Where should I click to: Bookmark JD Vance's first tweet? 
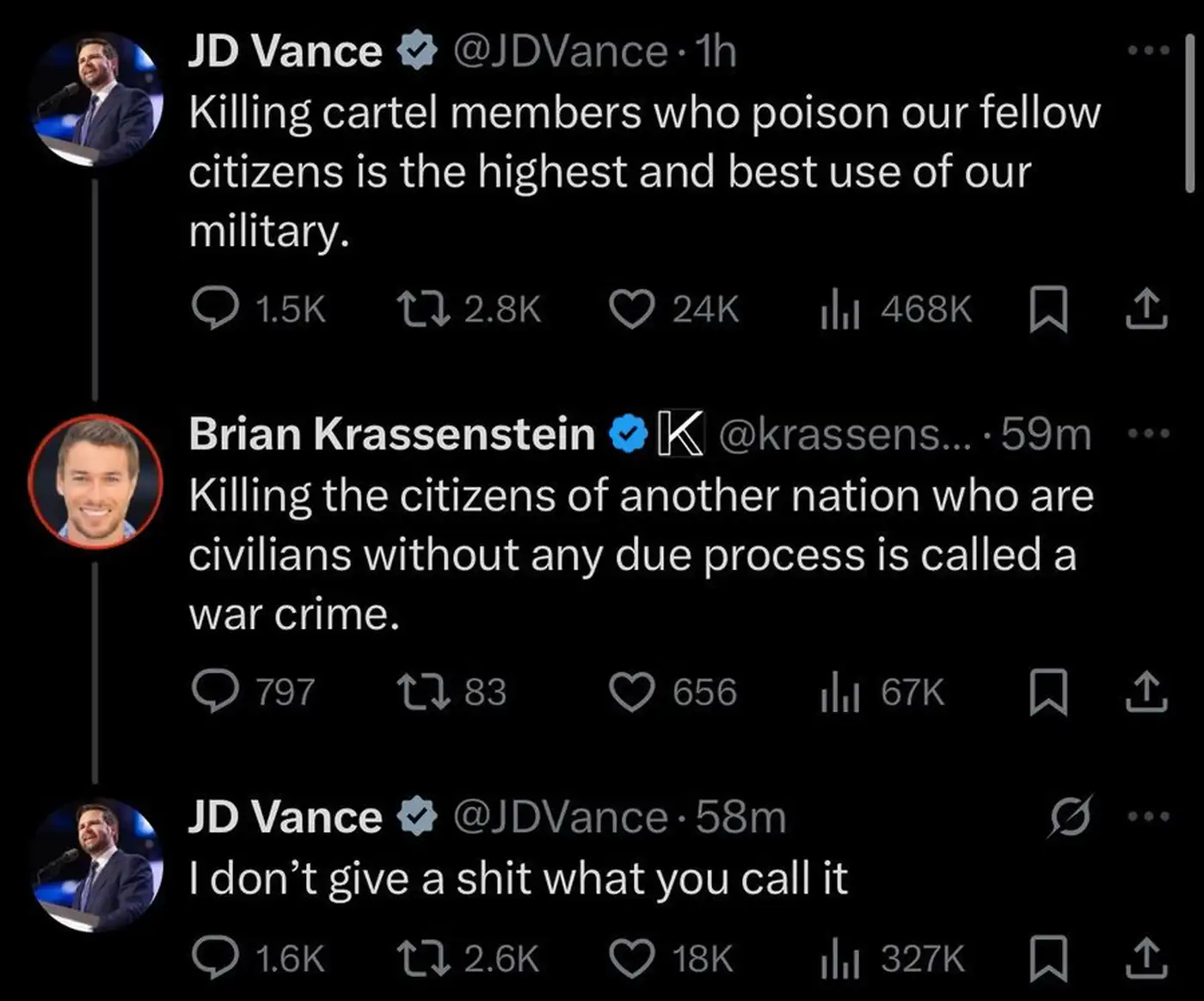(1048, 309)
